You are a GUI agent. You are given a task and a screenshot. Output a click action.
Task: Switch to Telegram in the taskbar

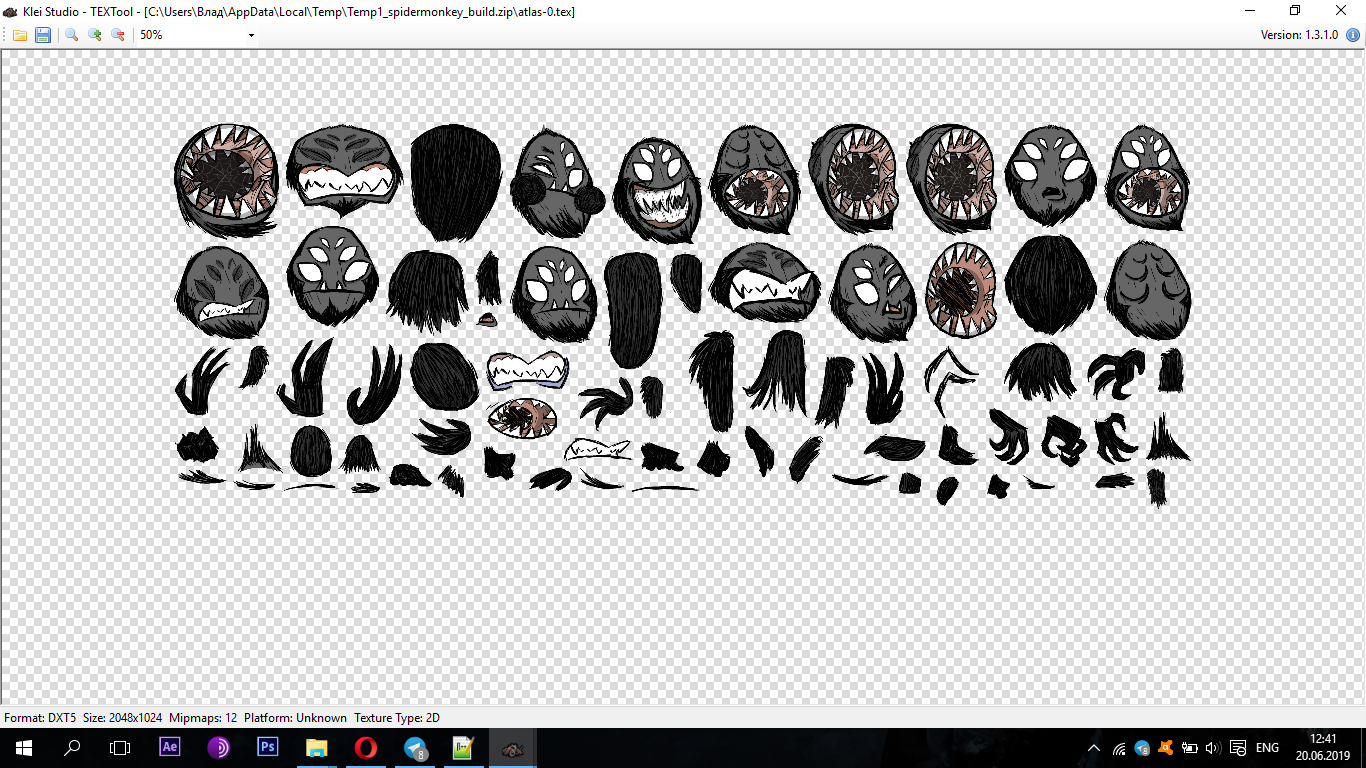click(415, 747)
